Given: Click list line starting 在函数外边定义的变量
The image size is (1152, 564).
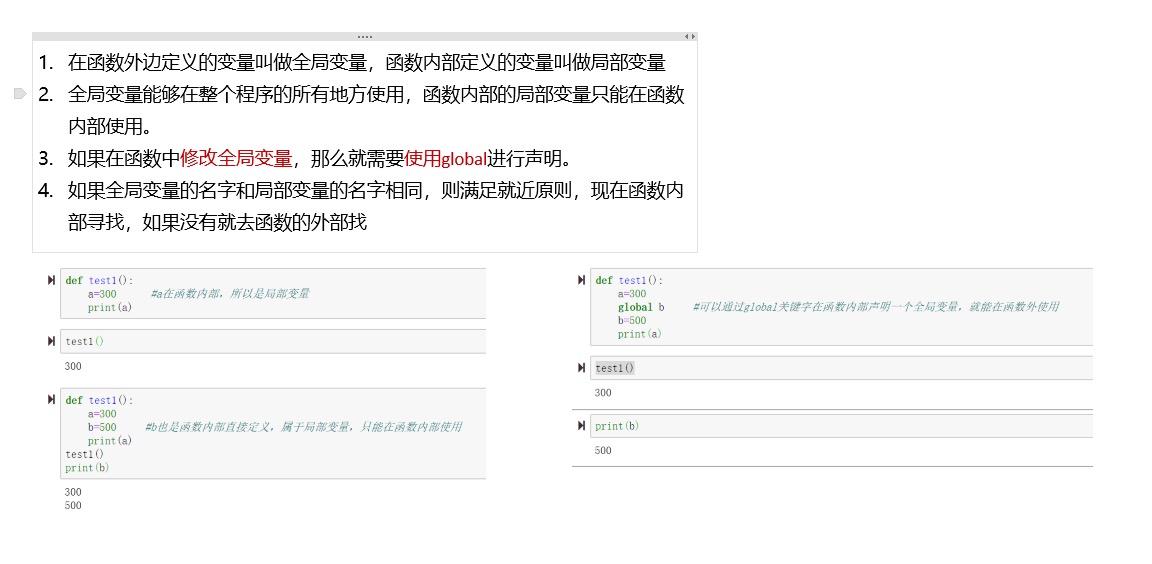Looking at the screenshot, I should point(367,63).
